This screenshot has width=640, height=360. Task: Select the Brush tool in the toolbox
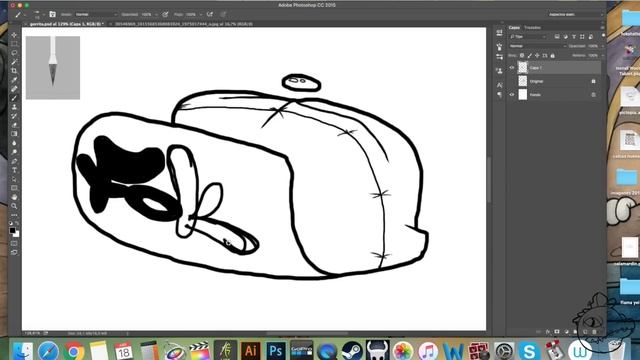tap(14, 98)
